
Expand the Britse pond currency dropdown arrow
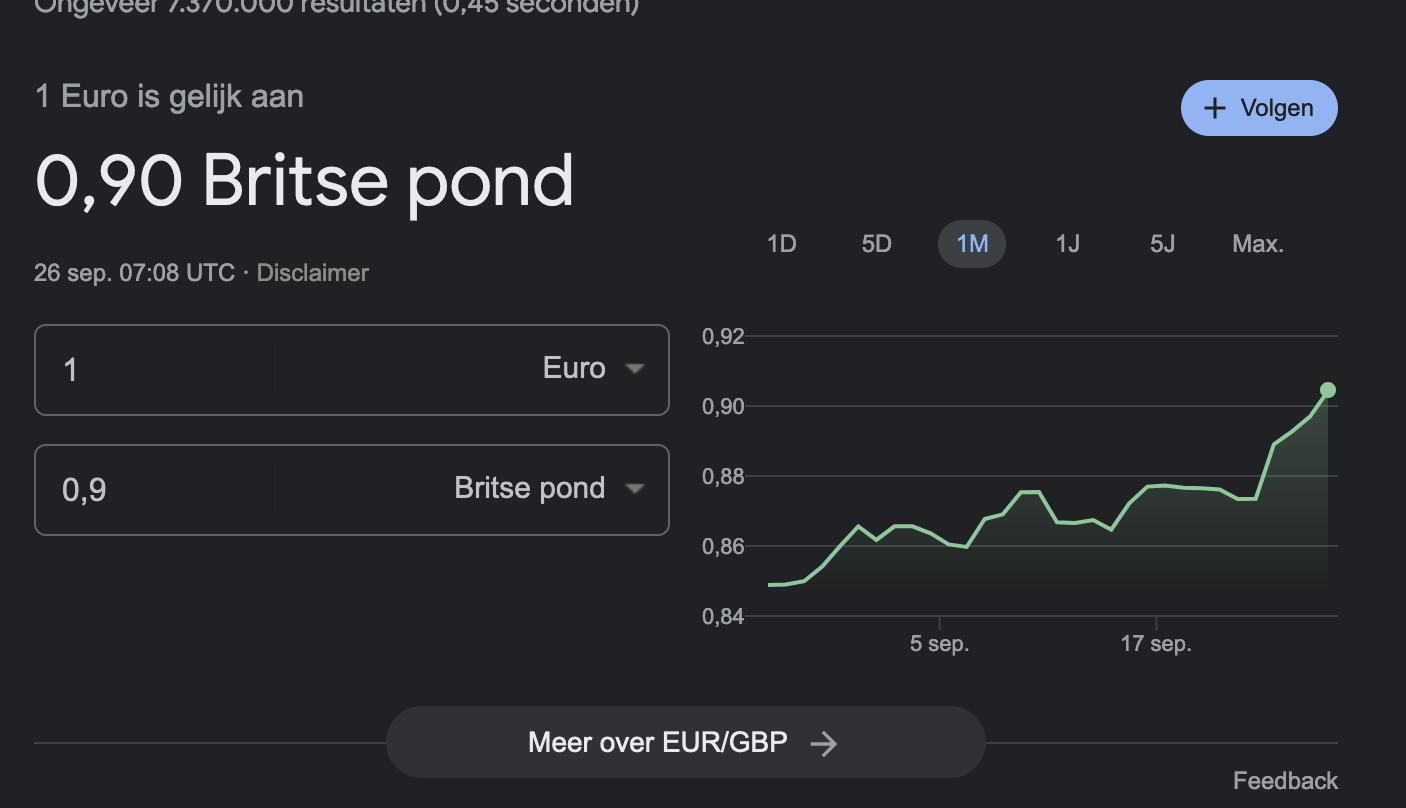tap(634, 489)
